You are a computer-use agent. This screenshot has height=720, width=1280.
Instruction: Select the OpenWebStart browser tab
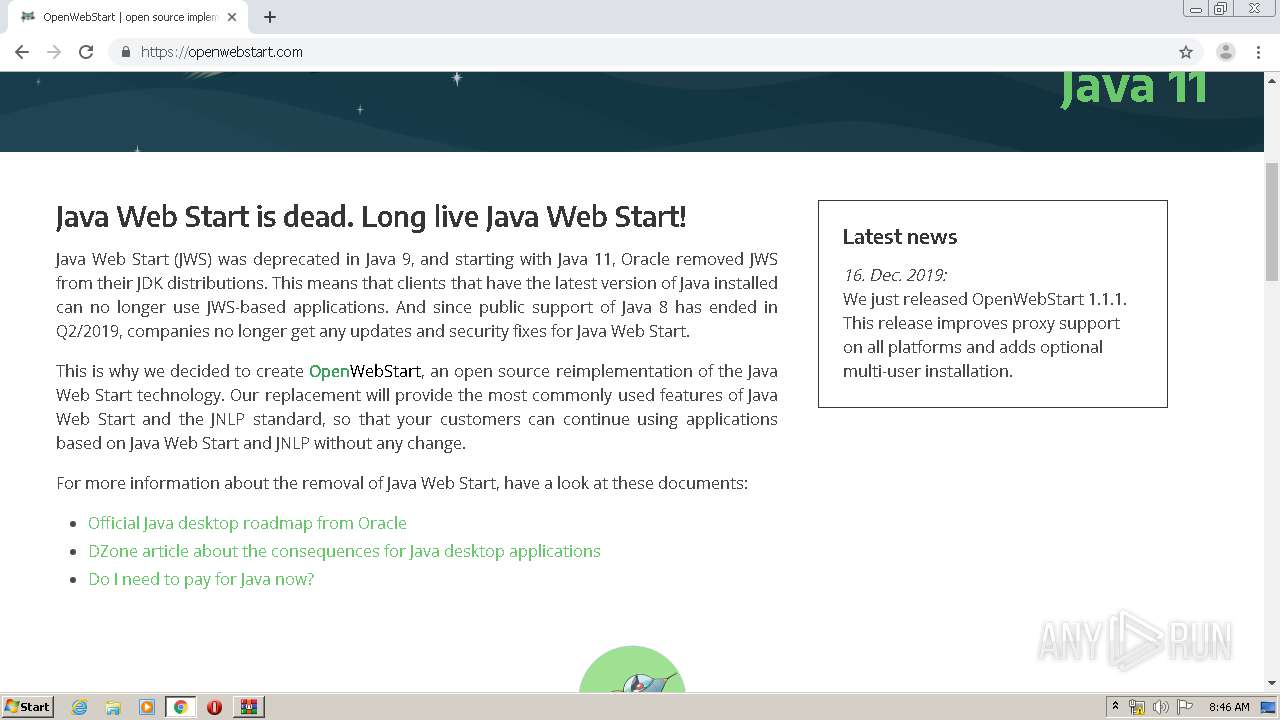point(128,17)
